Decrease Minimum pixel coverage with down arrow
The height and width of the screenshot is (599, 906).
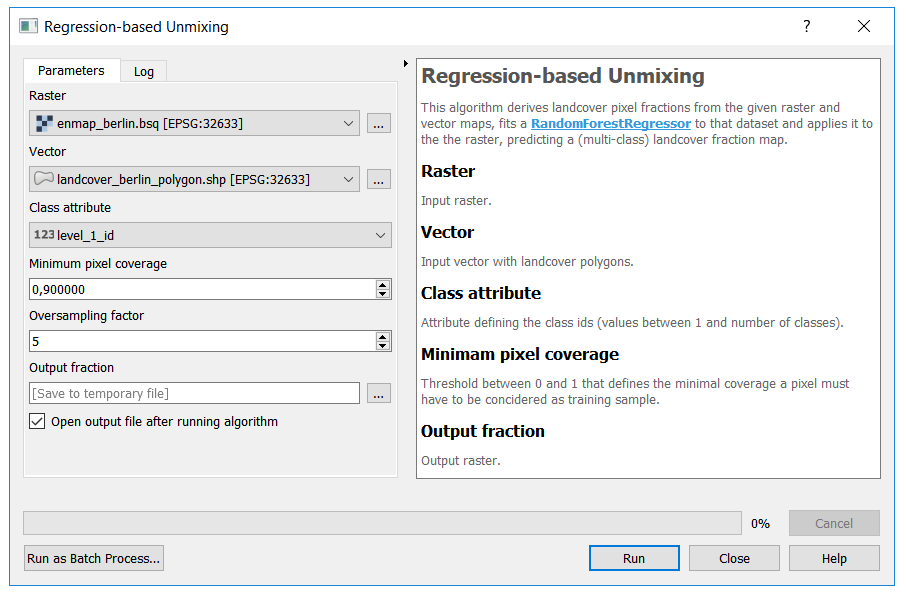pyautogui.click(x=383, y=293)
